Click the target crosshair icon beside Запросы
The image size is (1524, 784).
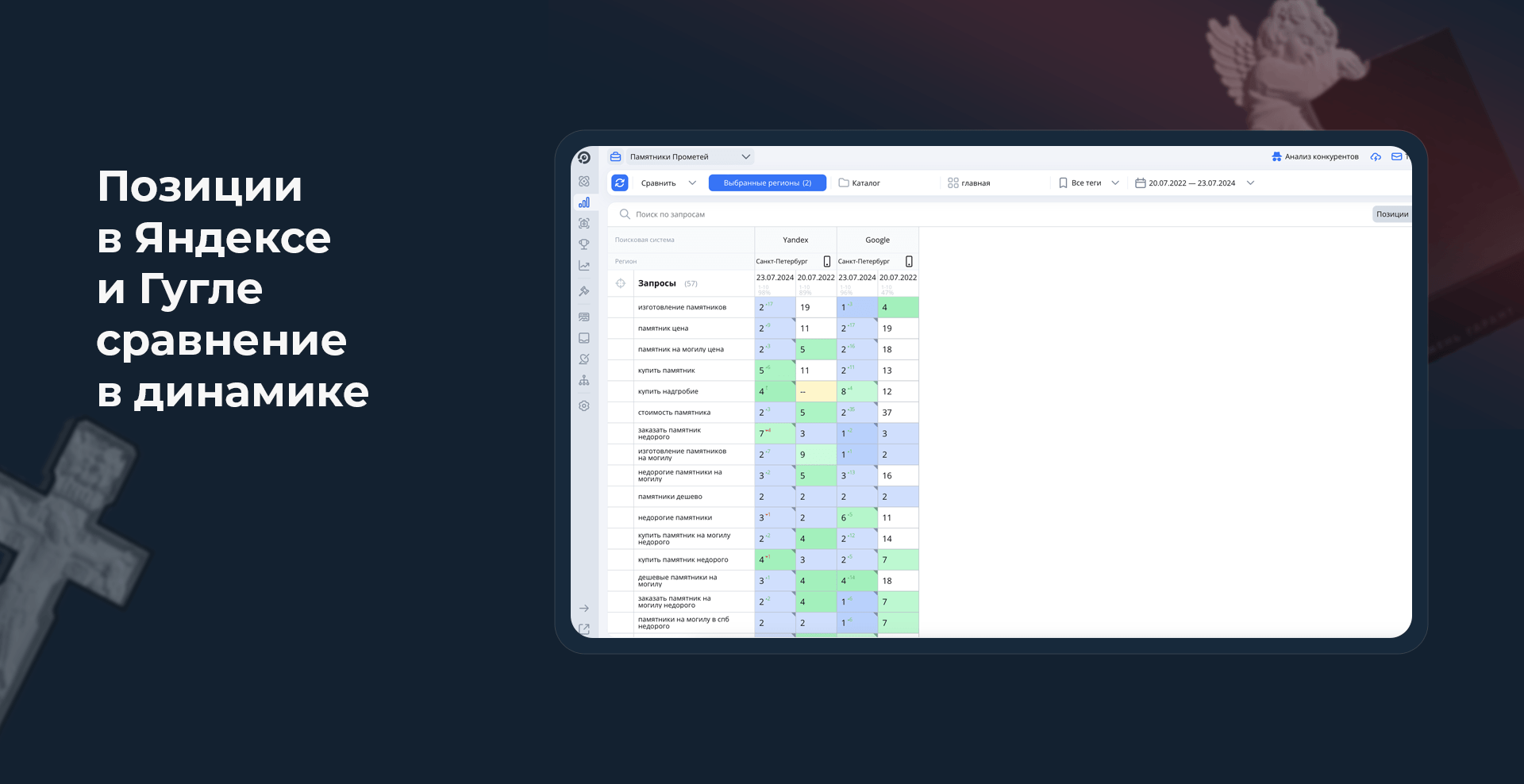pos(621,283)
